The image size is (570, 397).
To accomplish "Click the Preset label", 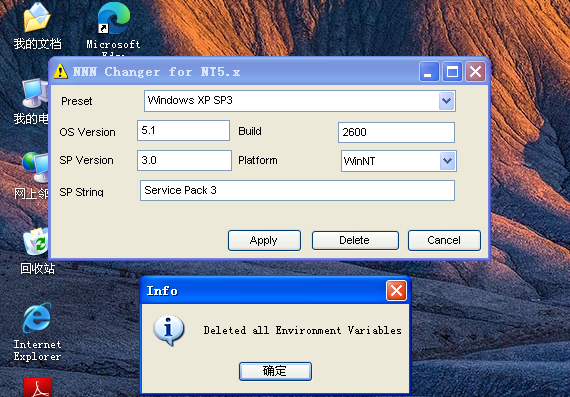I will [x=76, y=101].
